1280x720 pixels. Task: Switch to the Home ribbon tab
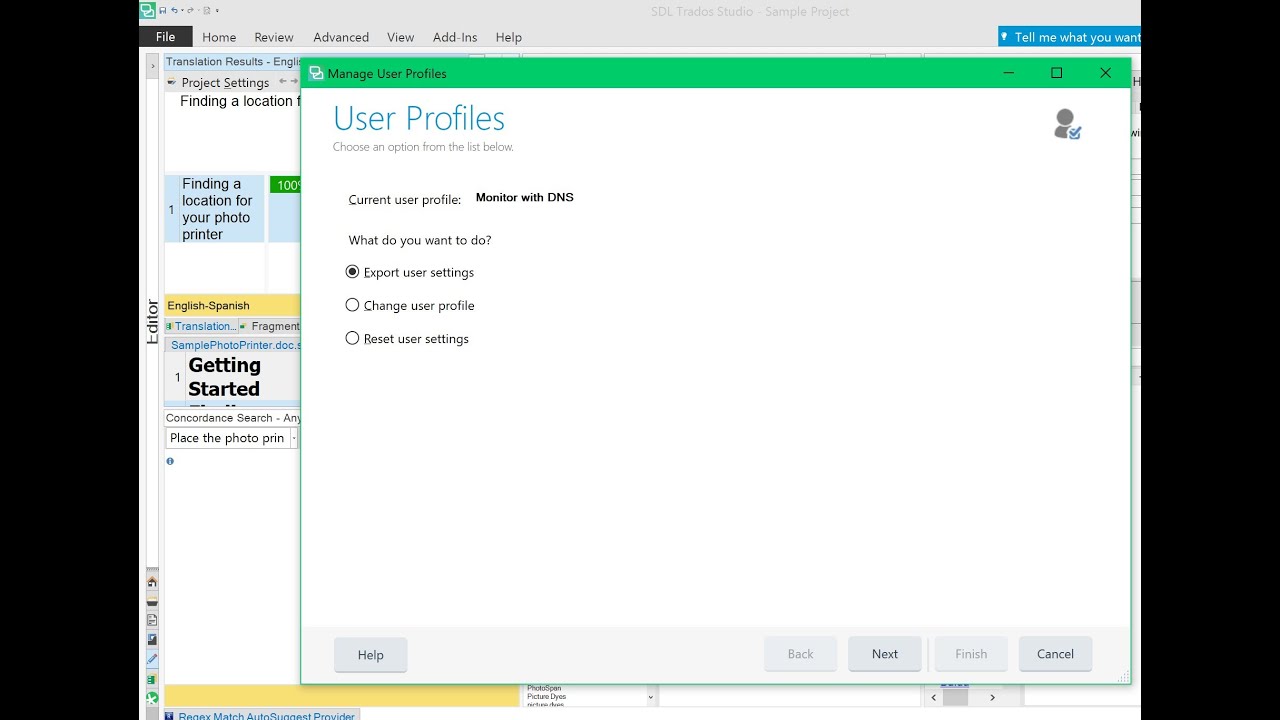(x=219, y=37)
